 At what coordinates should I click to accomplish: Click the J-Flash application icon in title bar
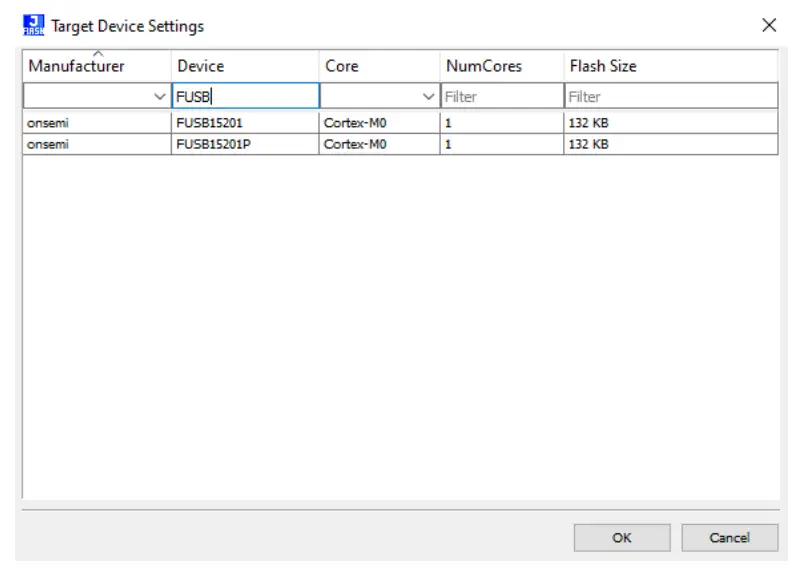tap(33, 25)
